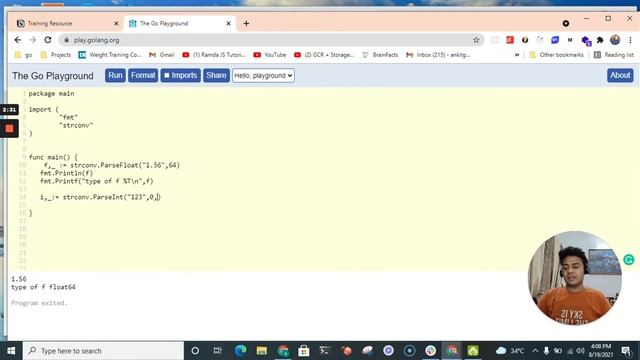Open the Chrome profile avatar

615,40
